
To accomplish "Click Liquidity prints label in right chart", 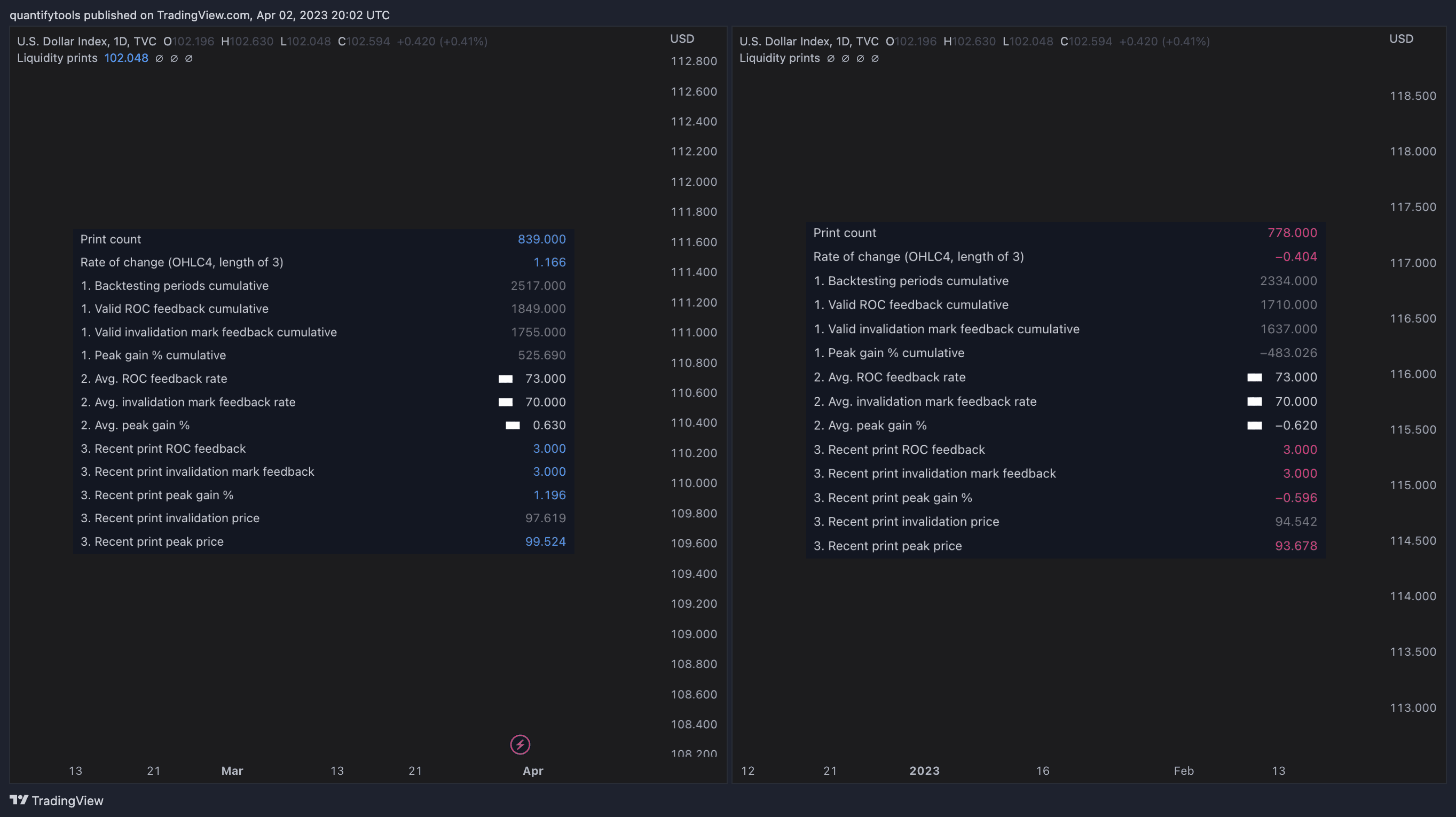I will click(x=780, y=58).
